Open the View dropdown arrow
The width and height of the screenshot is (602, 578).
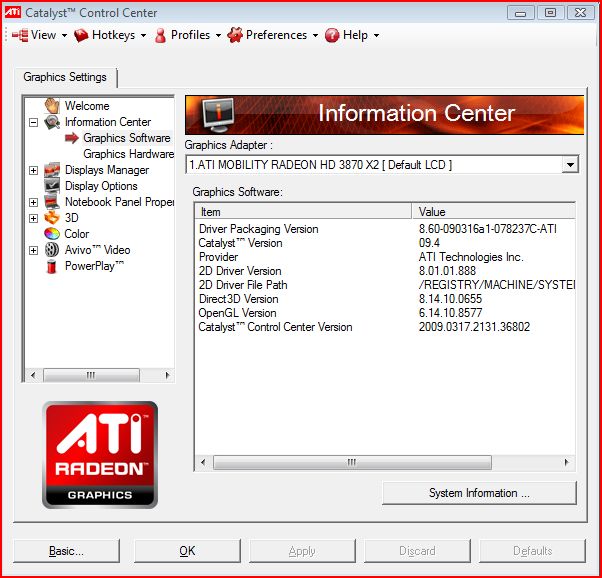tap(64, 36)
